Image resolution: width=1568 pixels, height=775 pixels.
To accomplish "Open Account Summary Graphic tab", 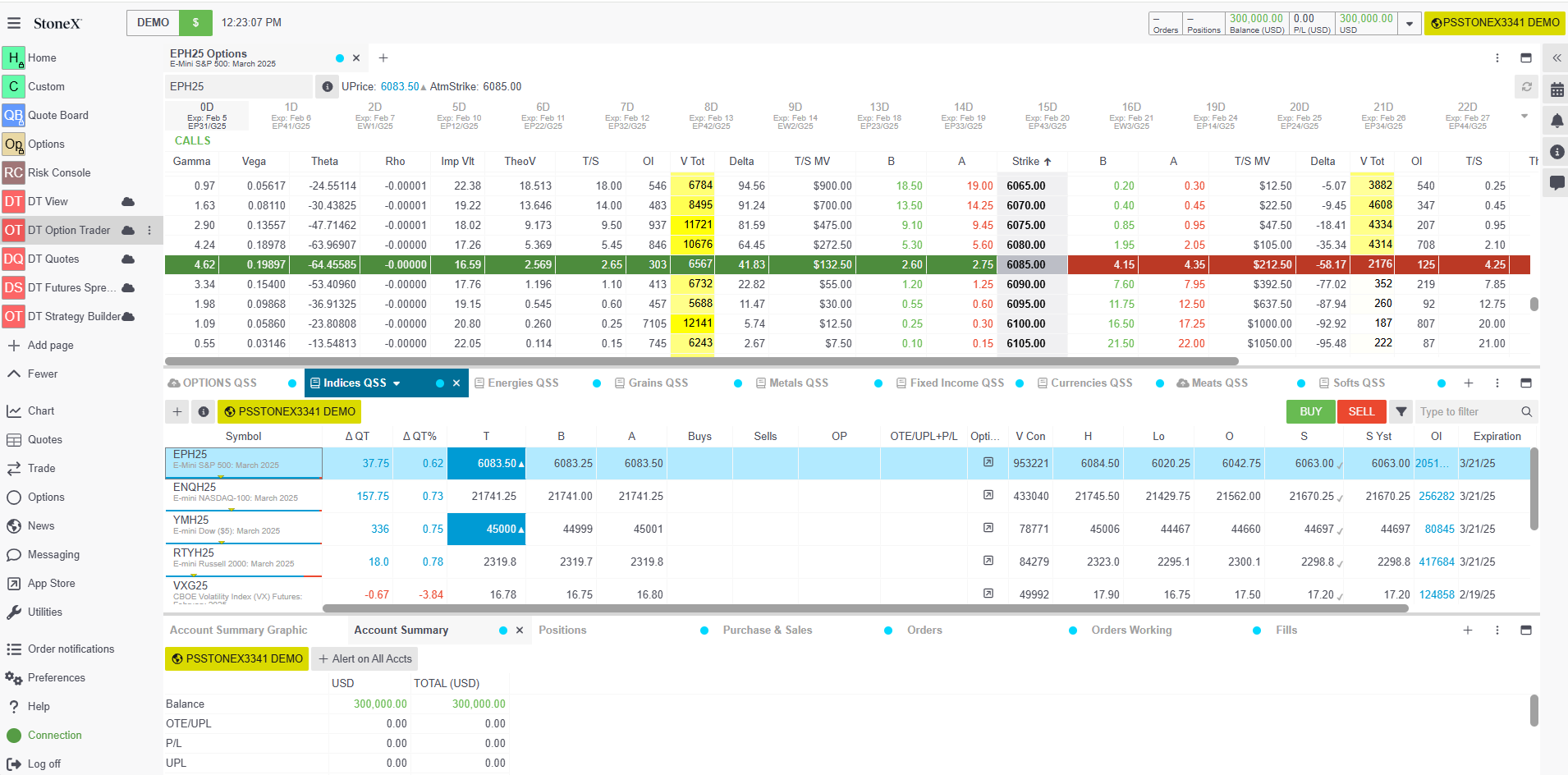I will point(239,631).
